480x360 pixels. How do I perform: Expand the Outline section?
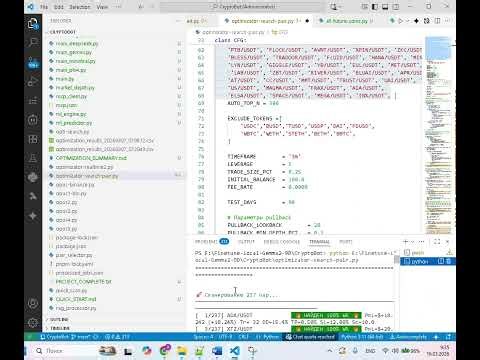59,319
